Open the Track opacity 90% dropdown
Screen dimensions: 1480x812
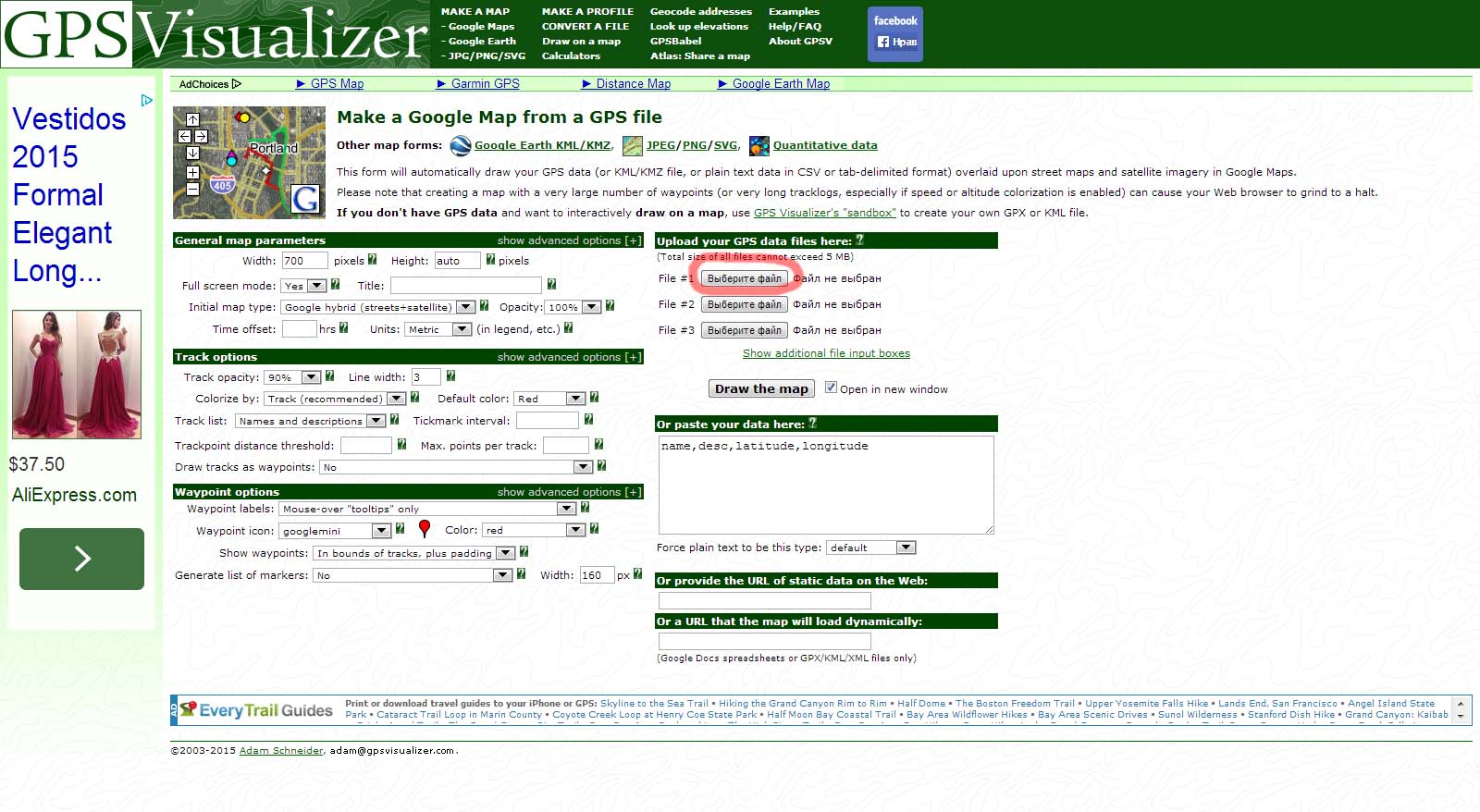tap(292, 377)
